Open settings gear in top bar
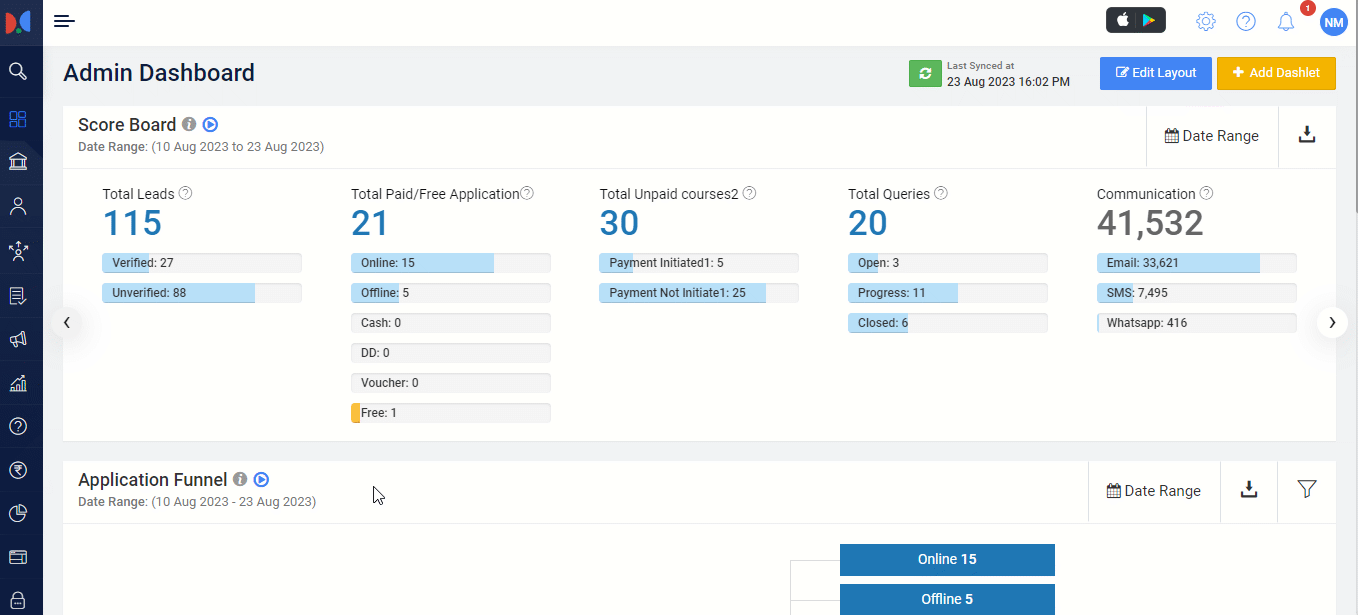Viewport: 1358px width, 615px height. click(x=1206, y=21)
